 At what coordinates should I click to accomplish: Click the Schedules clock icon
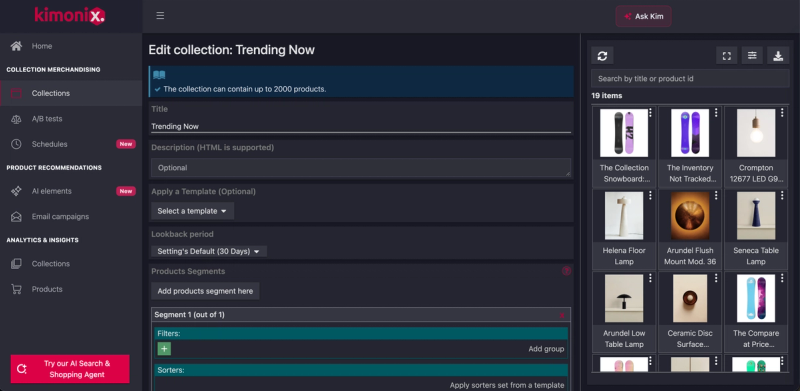(x=16, y=144)
